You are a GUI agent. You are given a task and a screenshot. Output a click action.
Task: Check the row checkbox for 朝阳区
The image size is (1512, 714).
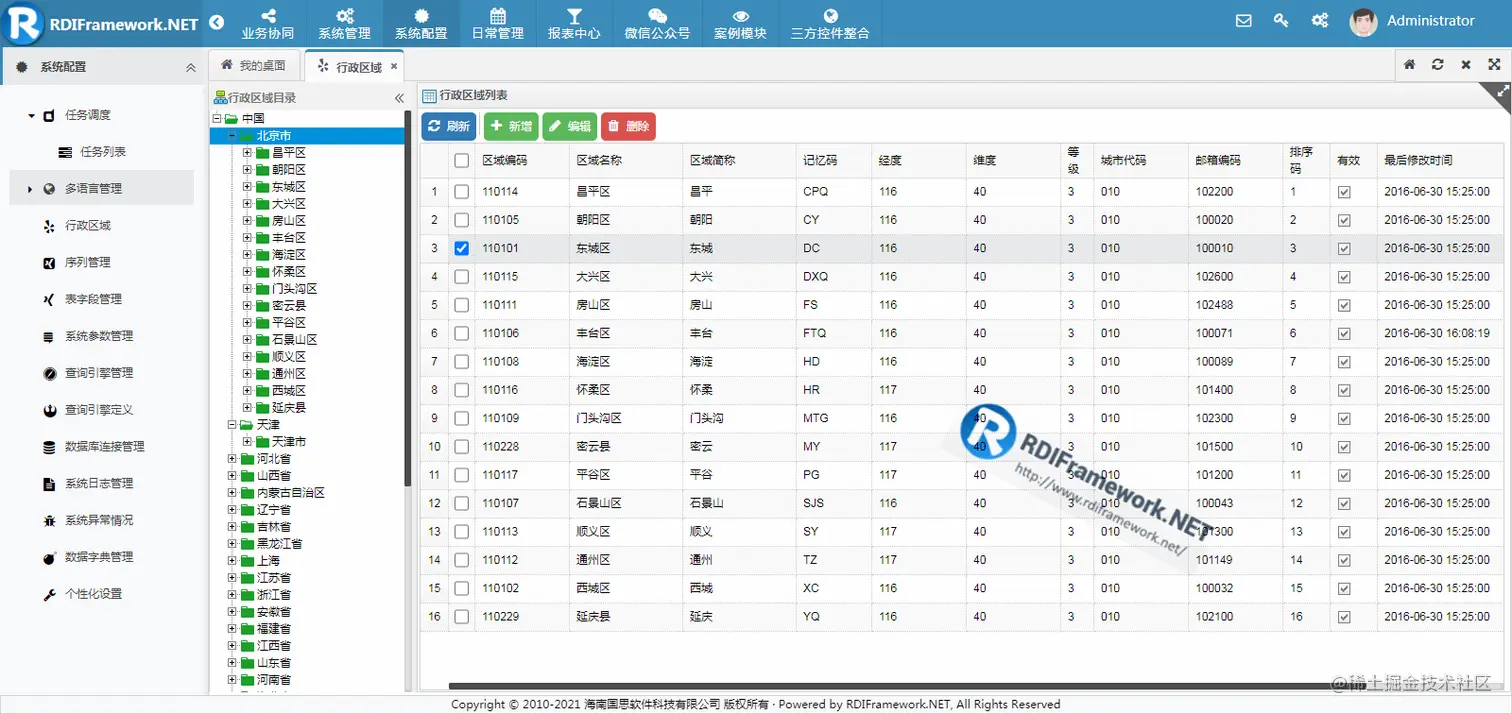click(461, 219)
